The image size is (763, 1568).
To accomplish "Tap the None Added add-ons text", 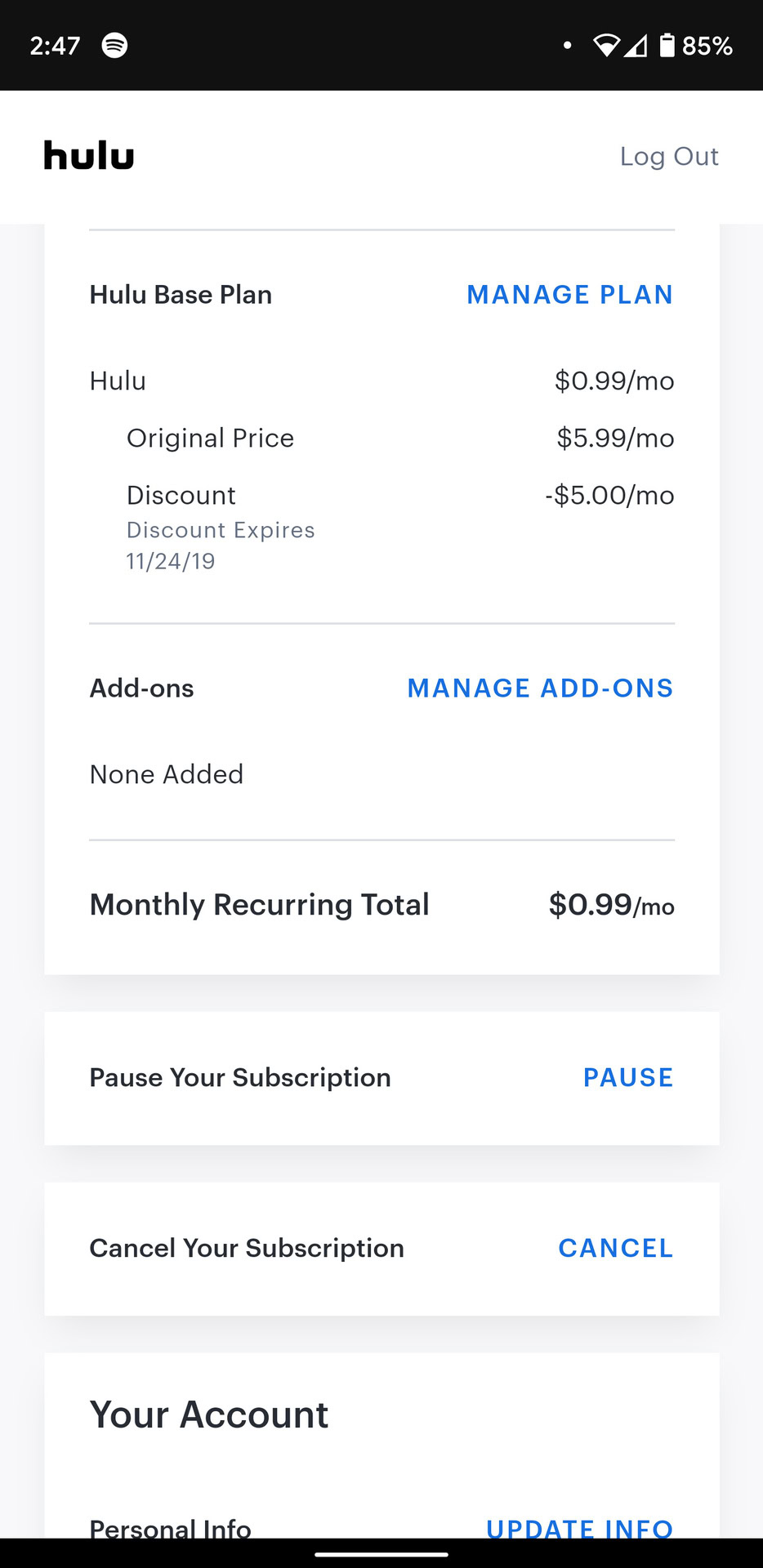I will (x=167, y=774).
